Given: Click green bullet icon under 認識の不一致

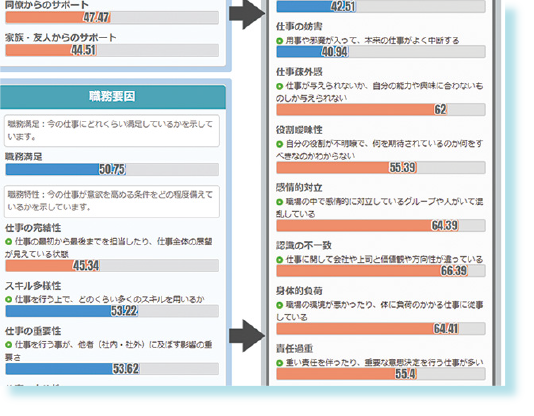Looking at the screenshot, I should [280, 260].
